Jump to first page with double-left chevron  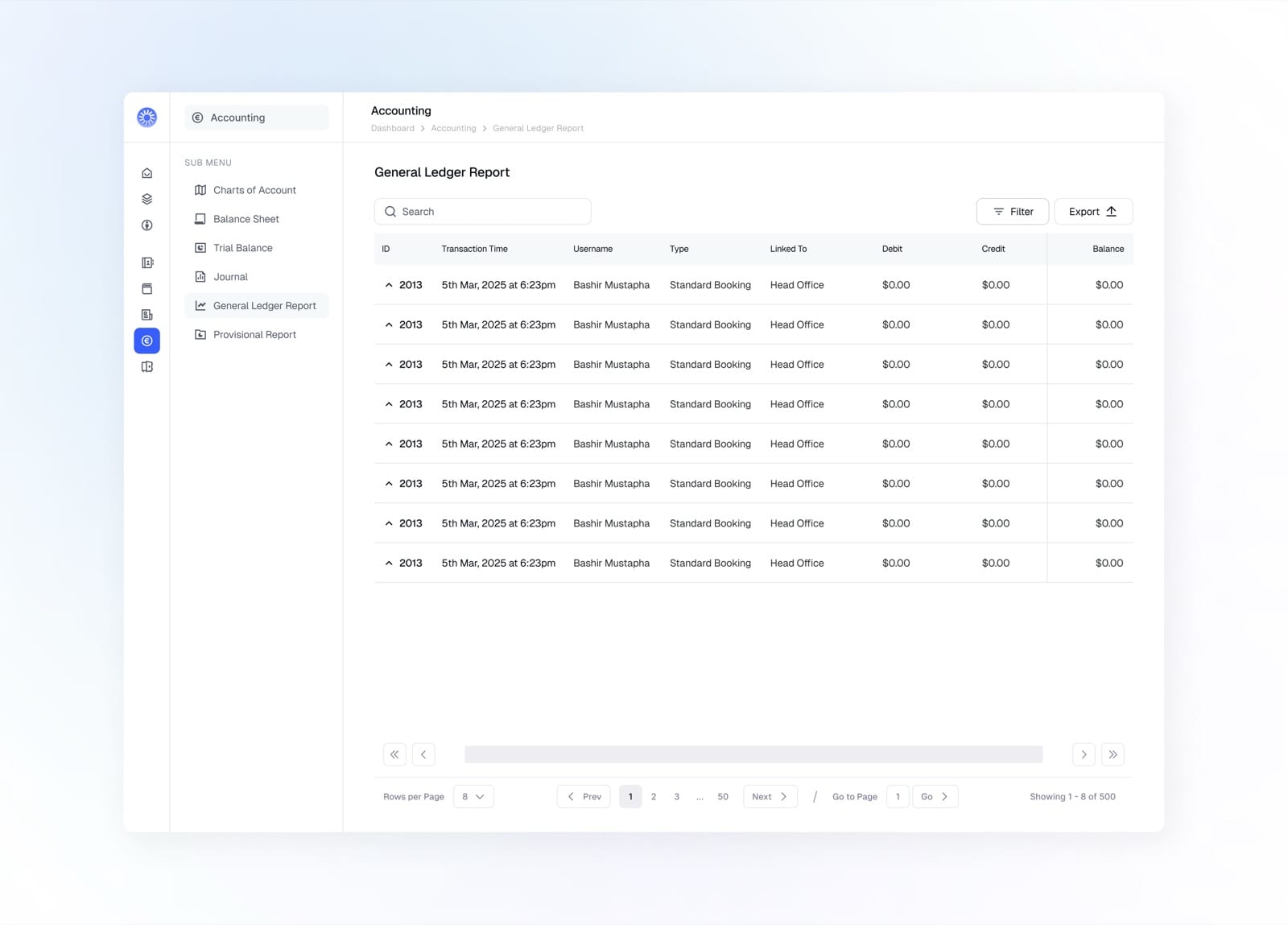coord(394,754)
